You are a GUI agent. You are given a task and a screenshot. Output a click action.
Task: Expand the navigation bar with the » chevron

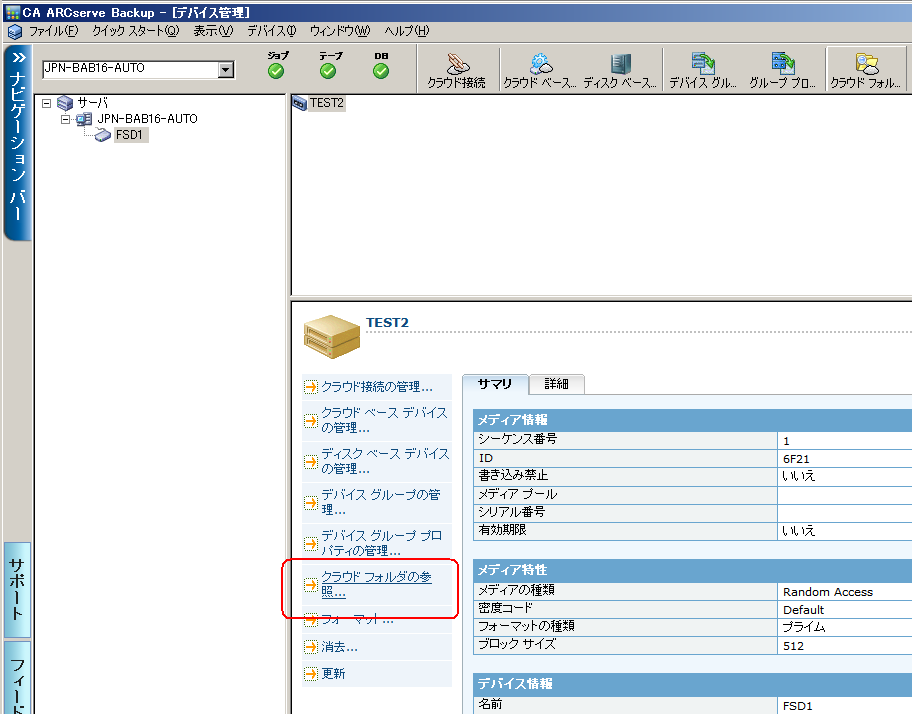click(x=19, y=58)
